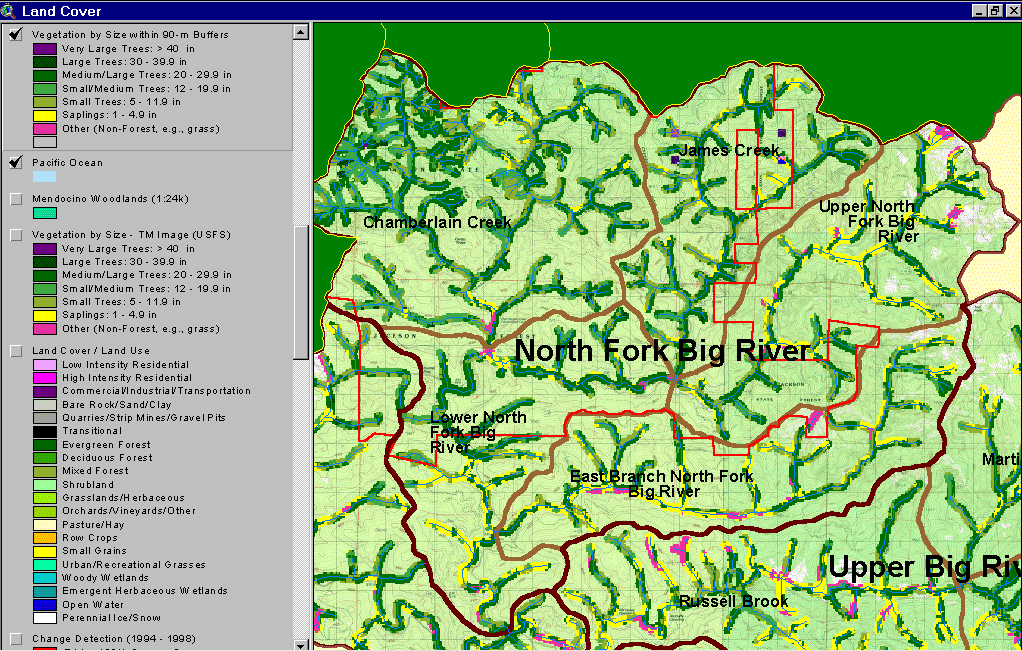The image size is (1022, 651).
Task: Click the legend scrollbar down arrow
Action: click(300, 643)
